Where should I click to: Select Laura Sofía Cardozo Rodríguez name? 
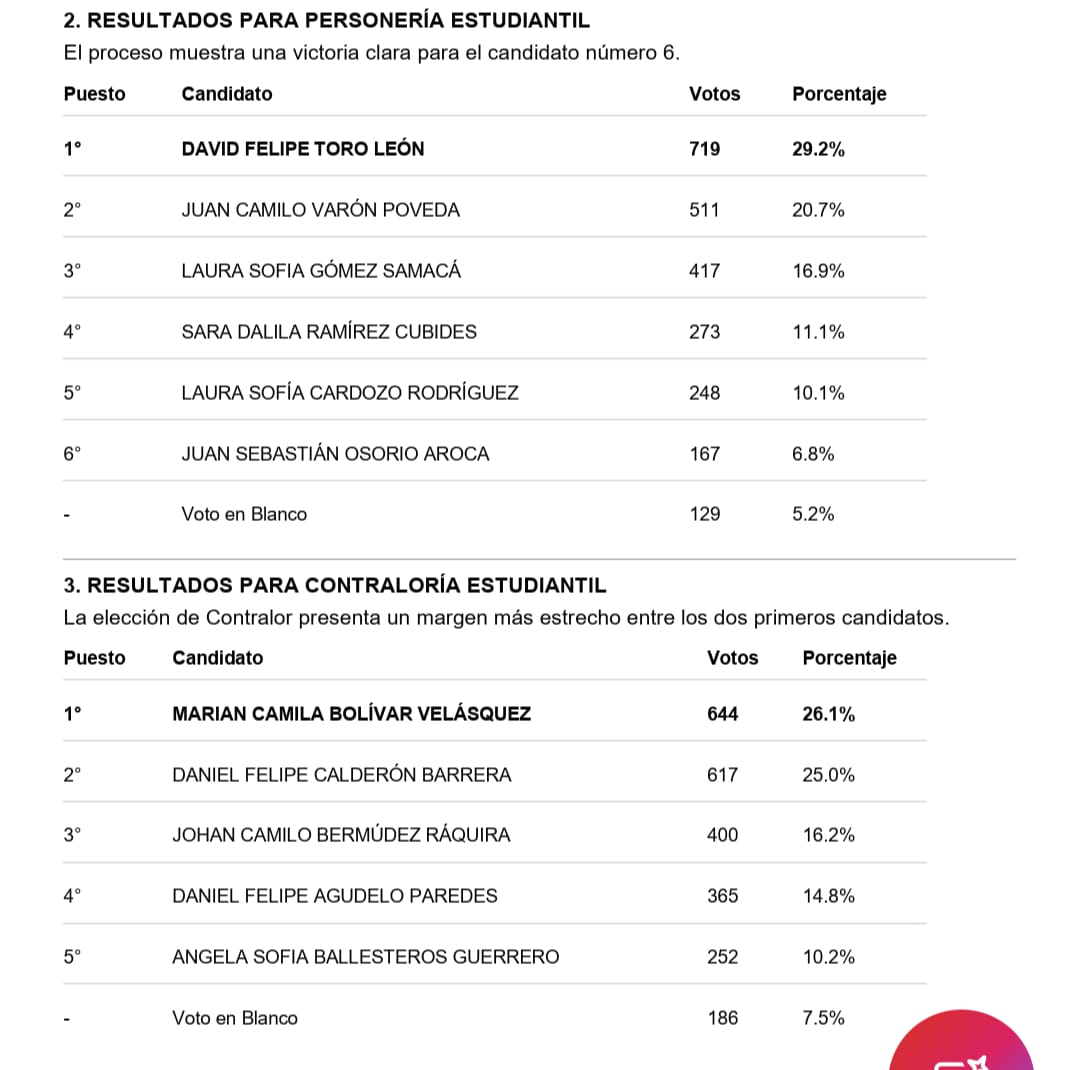pos(350,393)
